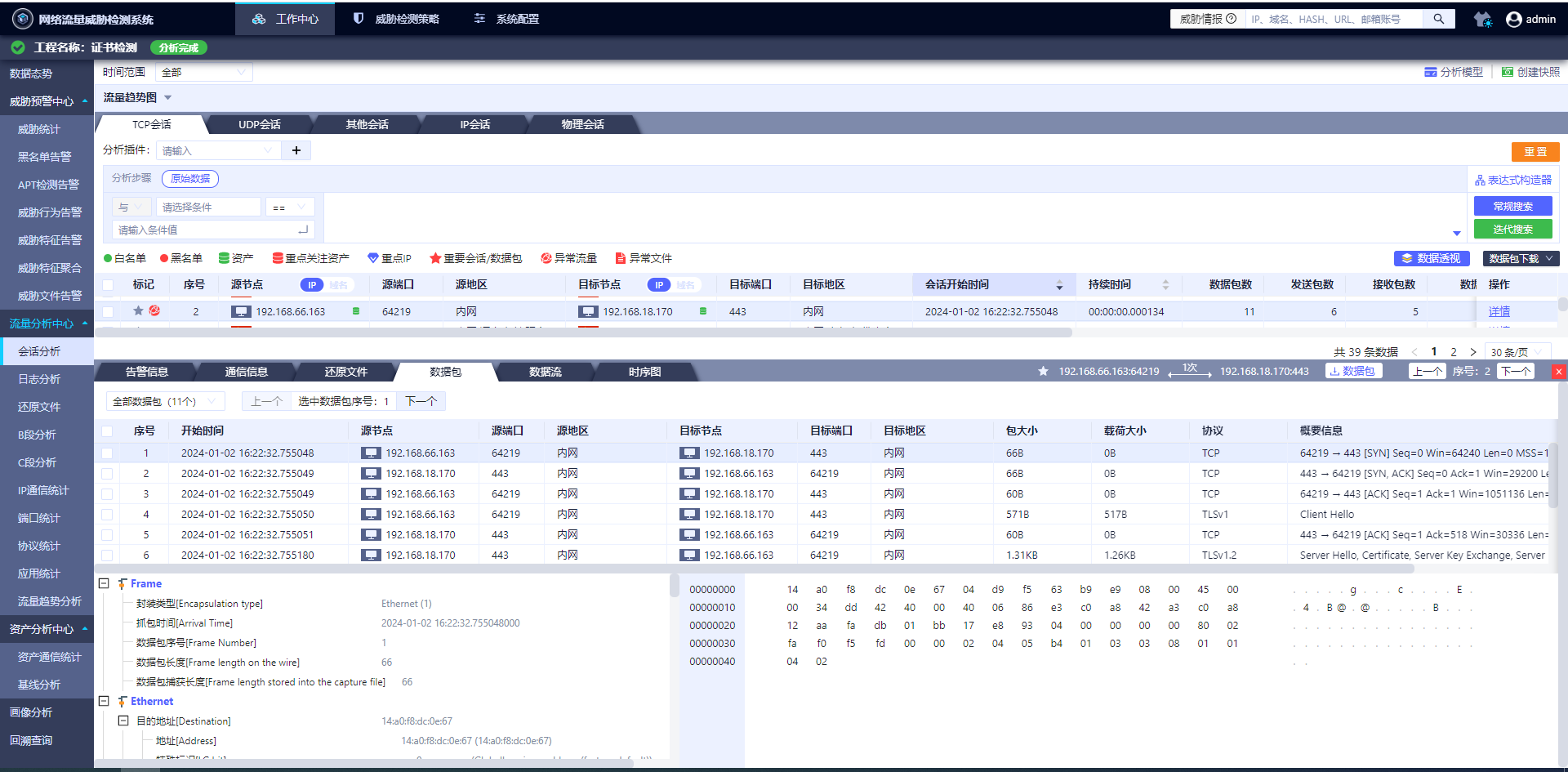Click the 重要会话/数据包 star legend
This screenshot has height=772, width=1568.
point(435,258)
